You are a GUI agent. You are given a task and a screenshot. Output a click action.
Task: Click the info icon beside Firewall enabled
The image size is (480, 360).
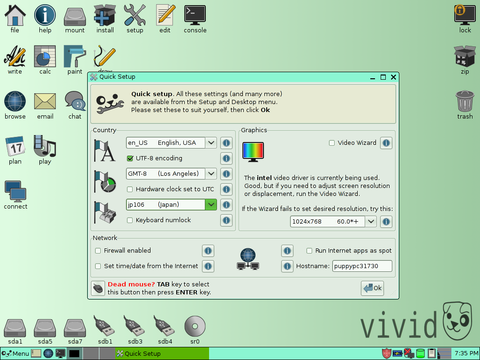tap(208, 251)
